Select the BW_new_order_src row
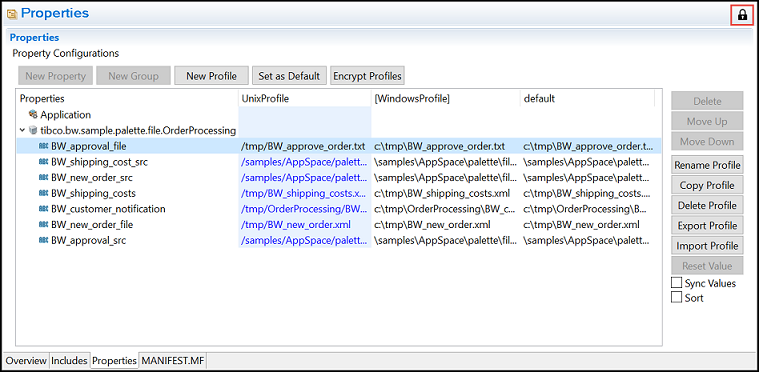 [x=339, y=178]
